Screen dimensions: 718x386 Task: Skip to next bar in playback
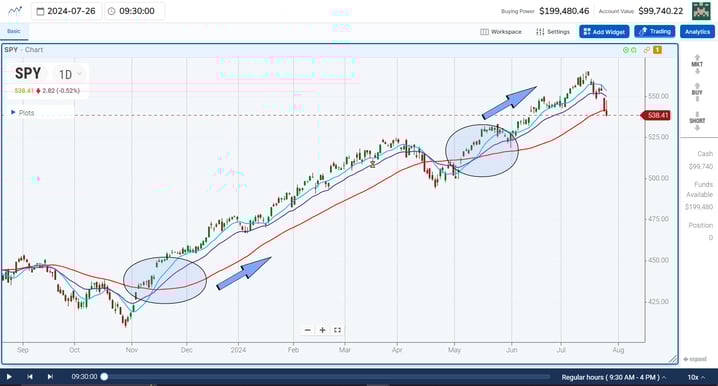(50, 377)
